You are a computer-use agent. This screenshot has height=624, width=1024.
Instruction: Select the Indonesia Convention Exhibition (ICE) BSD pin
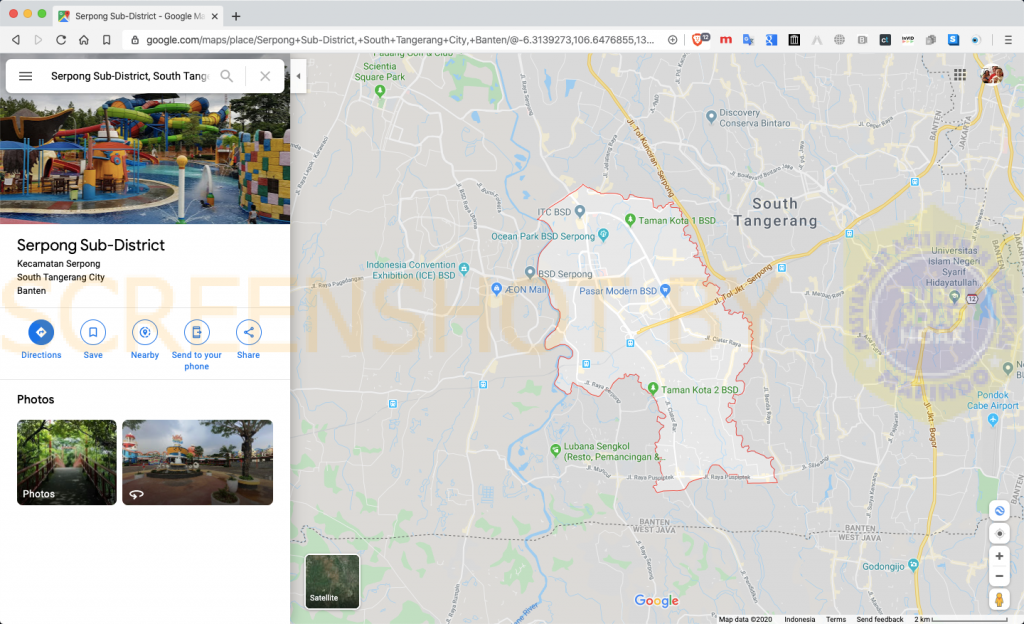coord(464,268)
